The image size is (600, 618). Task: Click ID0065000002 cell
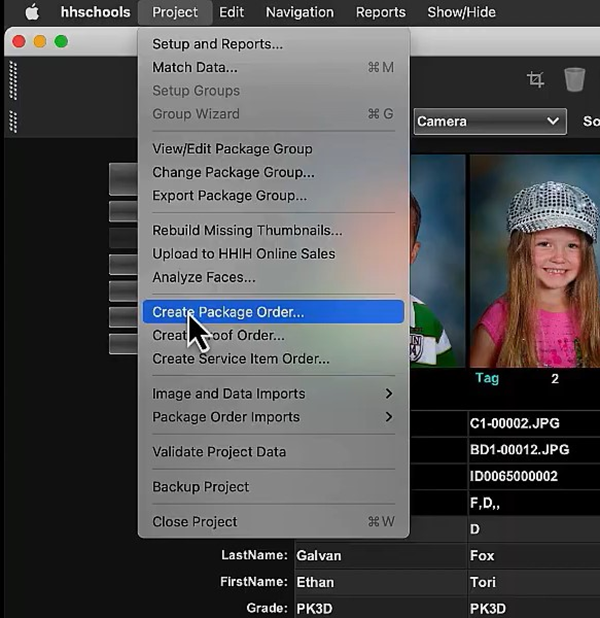(x=535, y=476)
